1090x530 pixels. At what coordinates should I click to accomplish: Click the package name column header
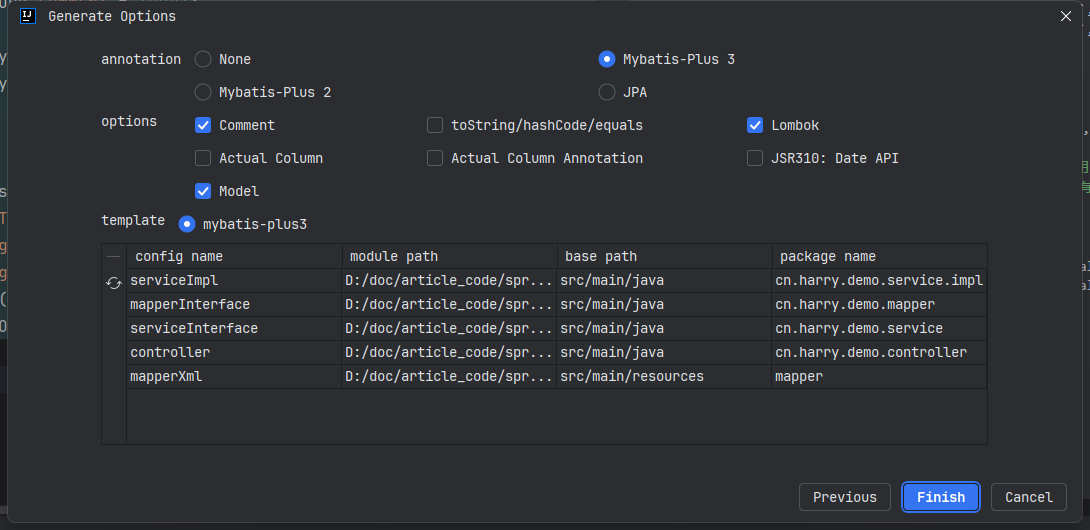click(828, 257)
